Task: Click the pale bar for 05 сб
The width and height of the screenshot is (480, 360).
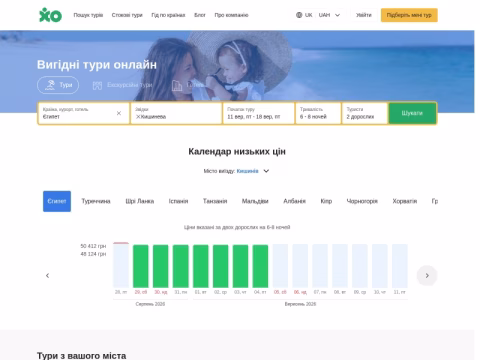Action: point(280,266)
